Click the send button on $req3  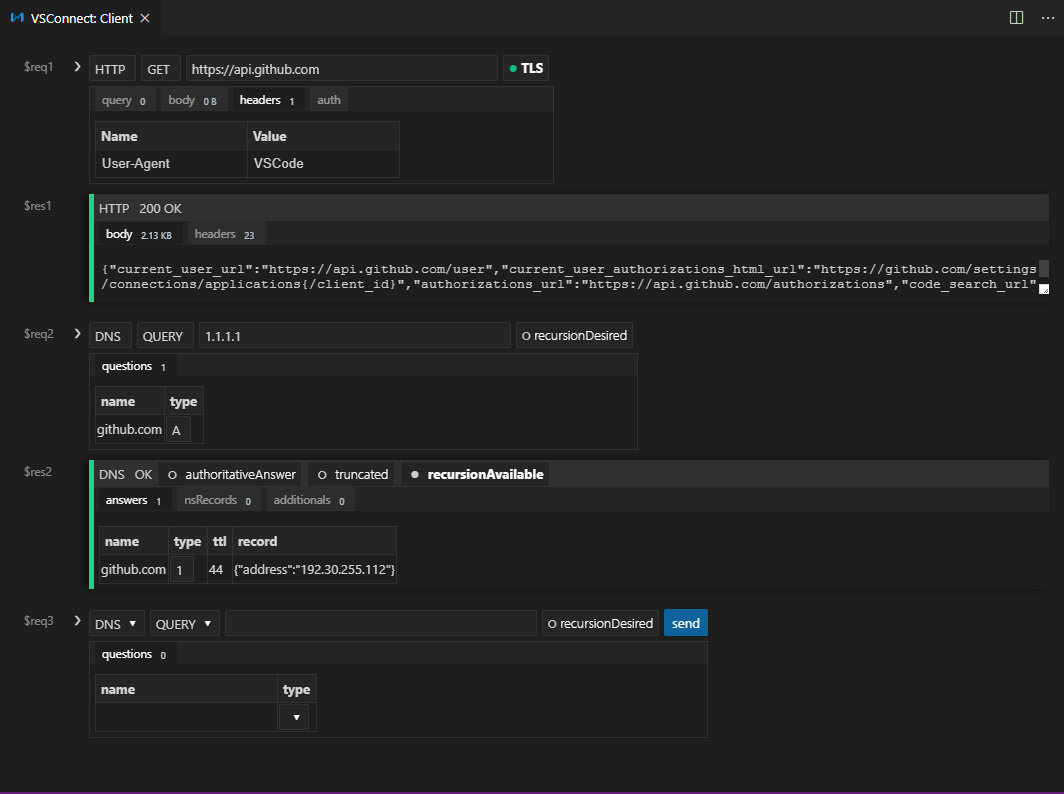click(685, 622)
